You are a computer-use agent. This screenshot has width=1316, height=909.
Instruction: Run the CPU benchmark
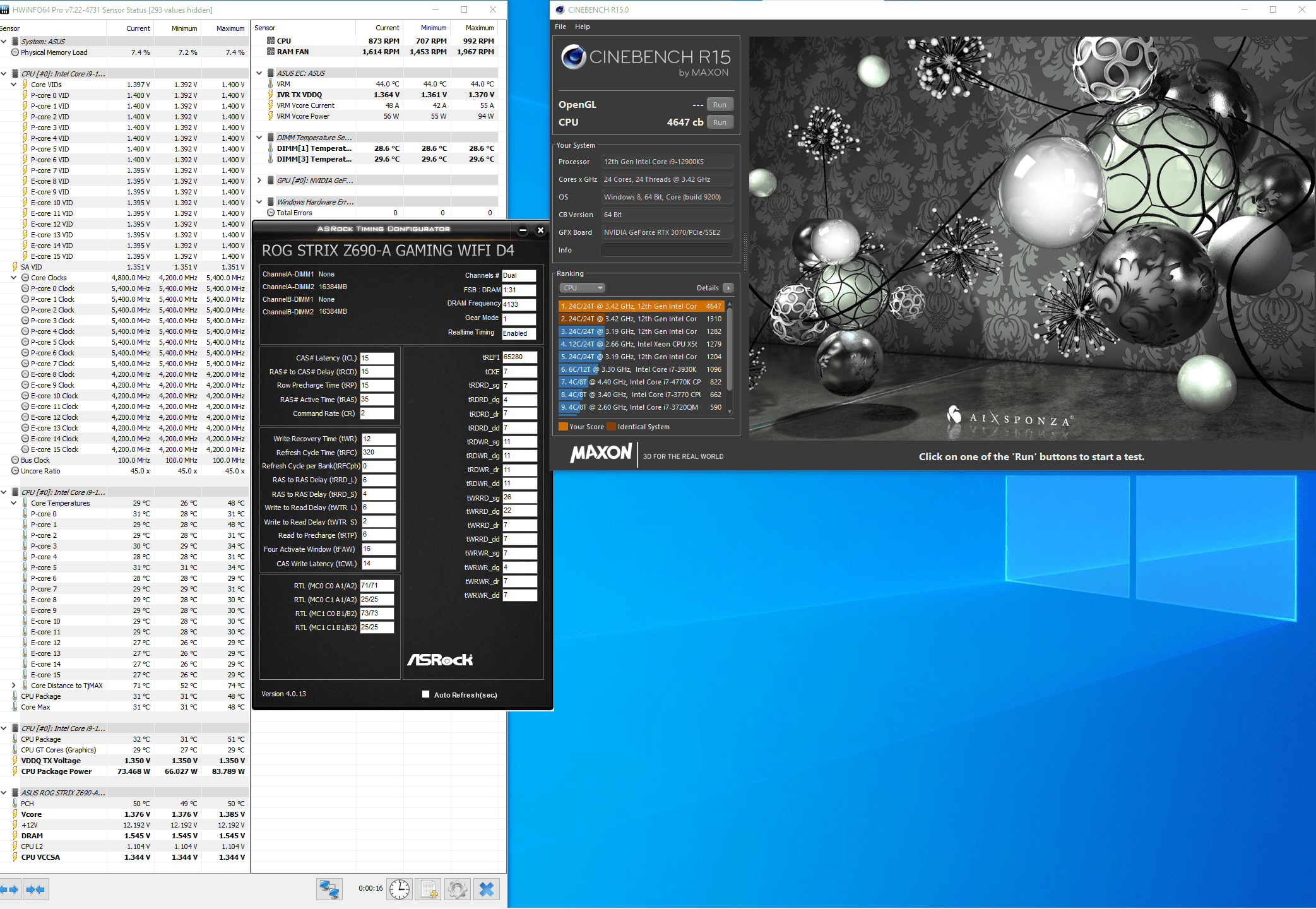(x=720, y=122)
